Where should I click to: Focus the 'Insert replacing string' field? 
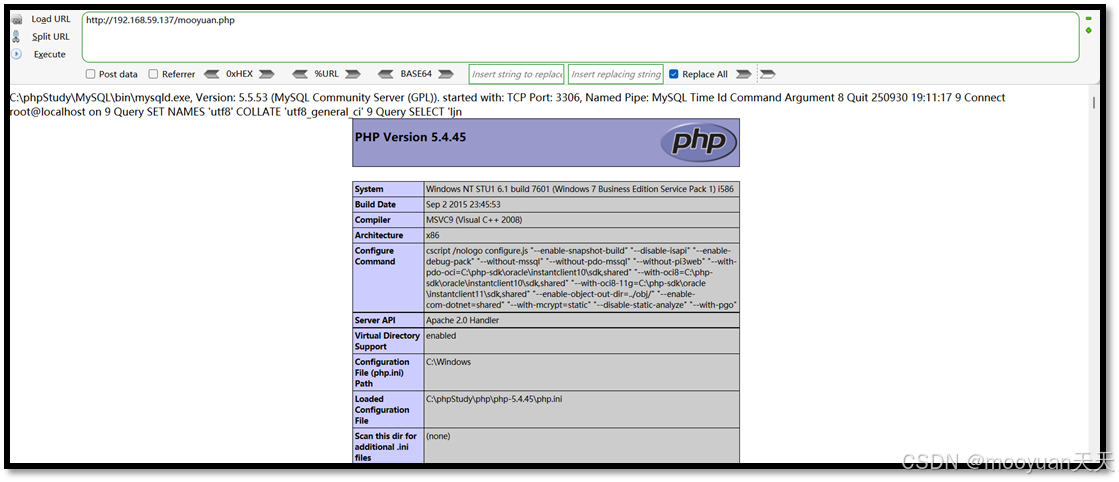(x=616, y=74)
